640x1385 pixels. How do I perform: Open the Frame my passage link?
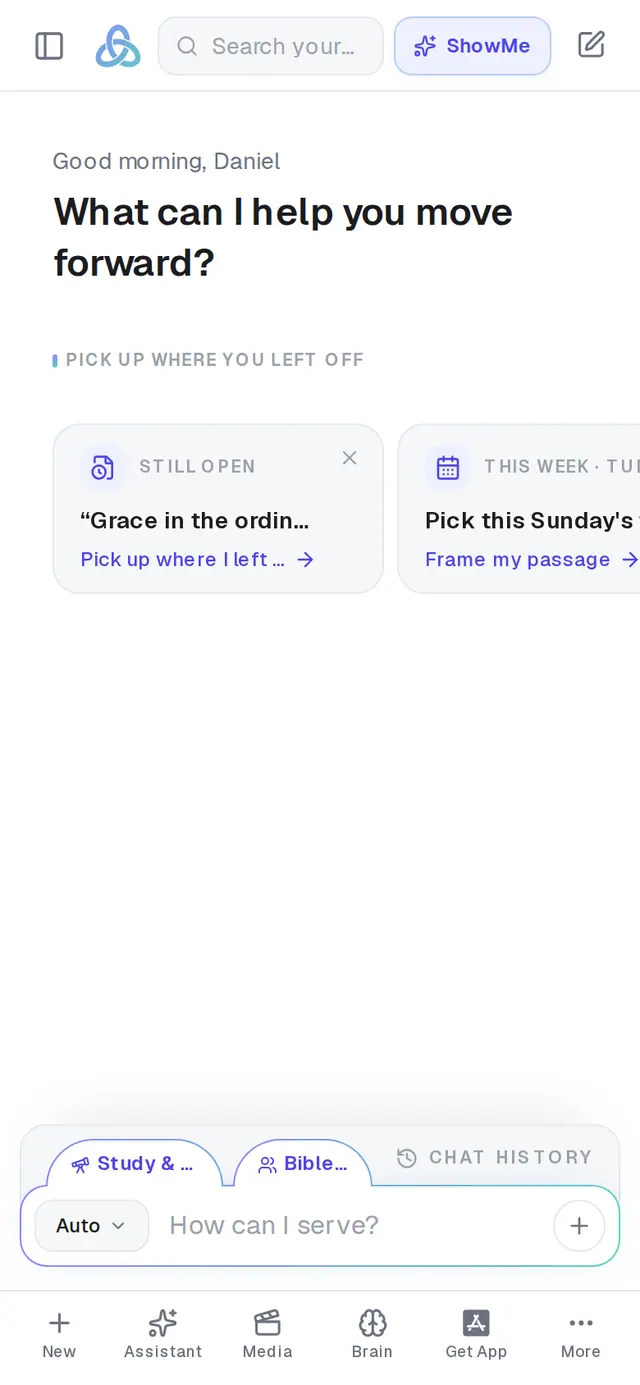531,559
